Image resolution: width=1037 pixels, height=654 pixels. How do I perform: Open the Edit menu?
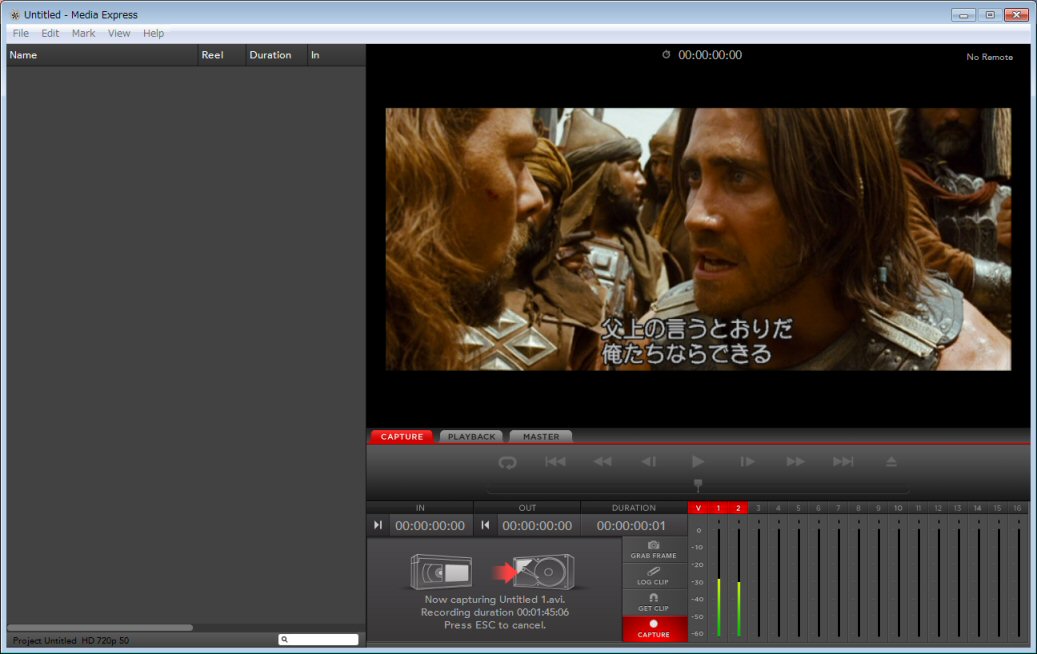coord(50,33)
